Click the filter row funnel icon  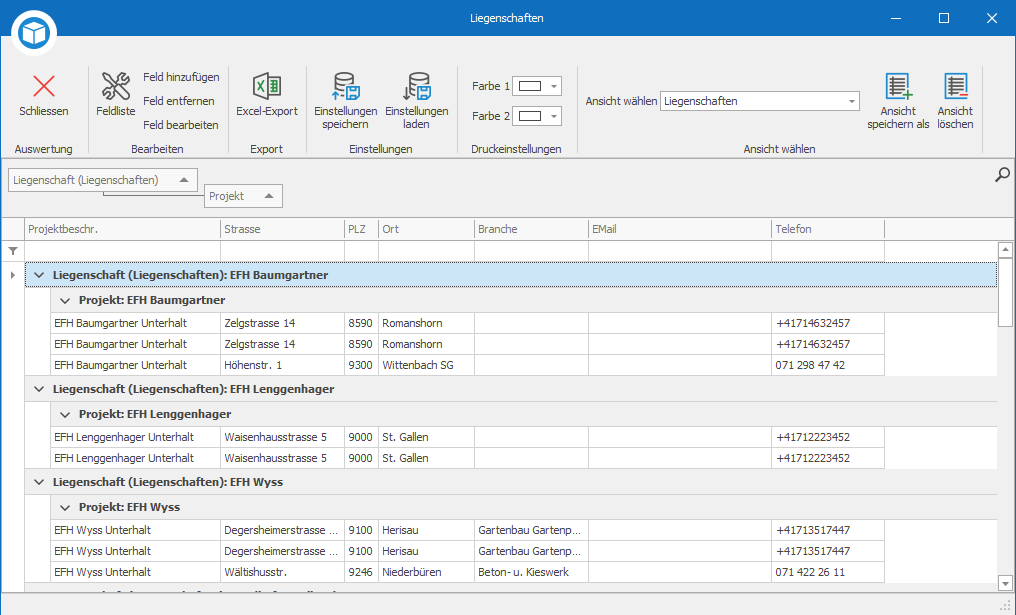click(13, 251)
